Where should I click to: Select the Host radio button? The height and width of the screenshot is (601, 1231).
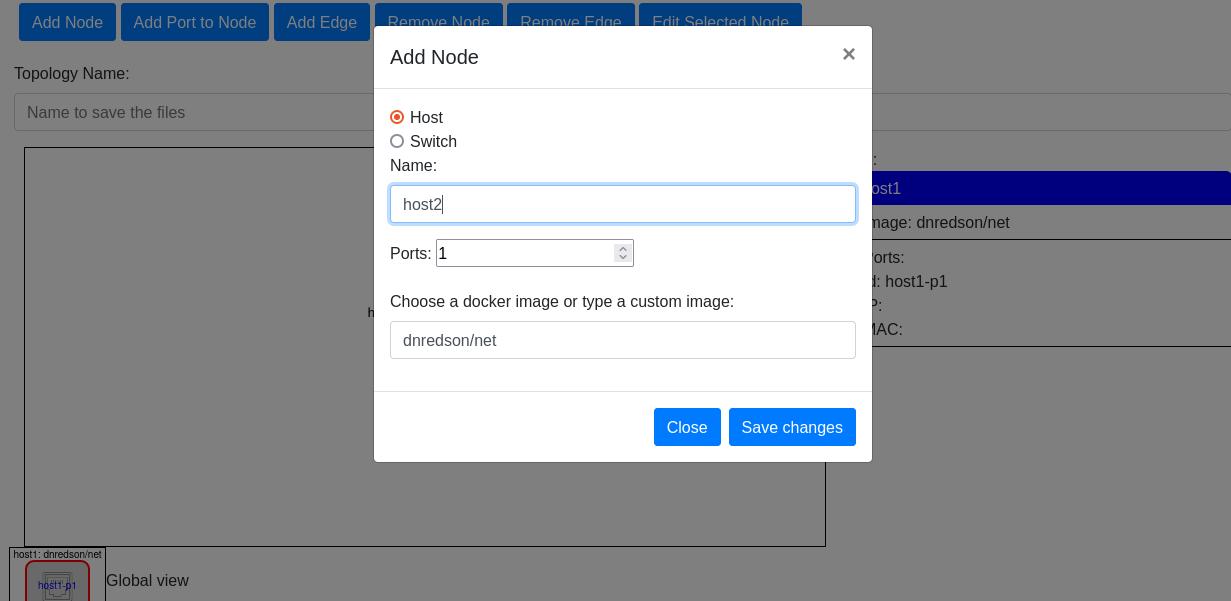pos(397,117)
